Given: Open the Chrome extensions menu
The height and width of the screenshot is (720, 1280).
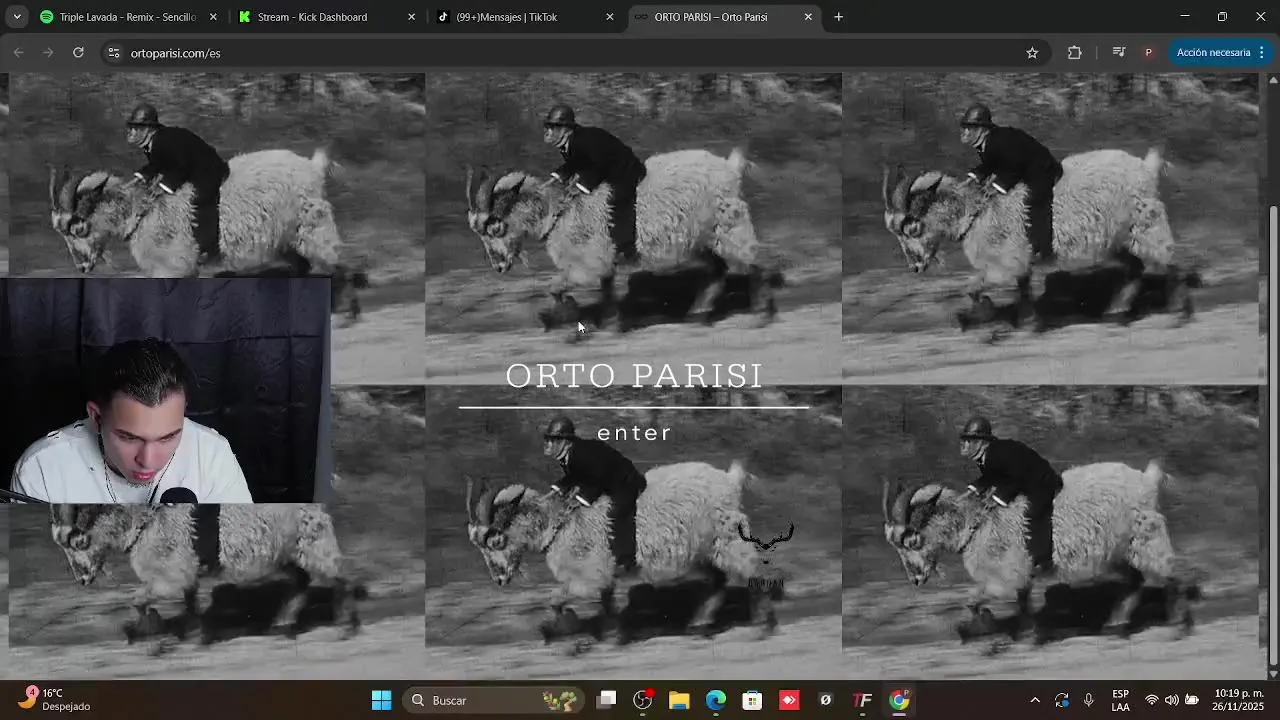Looking at the screenshot, I should (1075, 53).
